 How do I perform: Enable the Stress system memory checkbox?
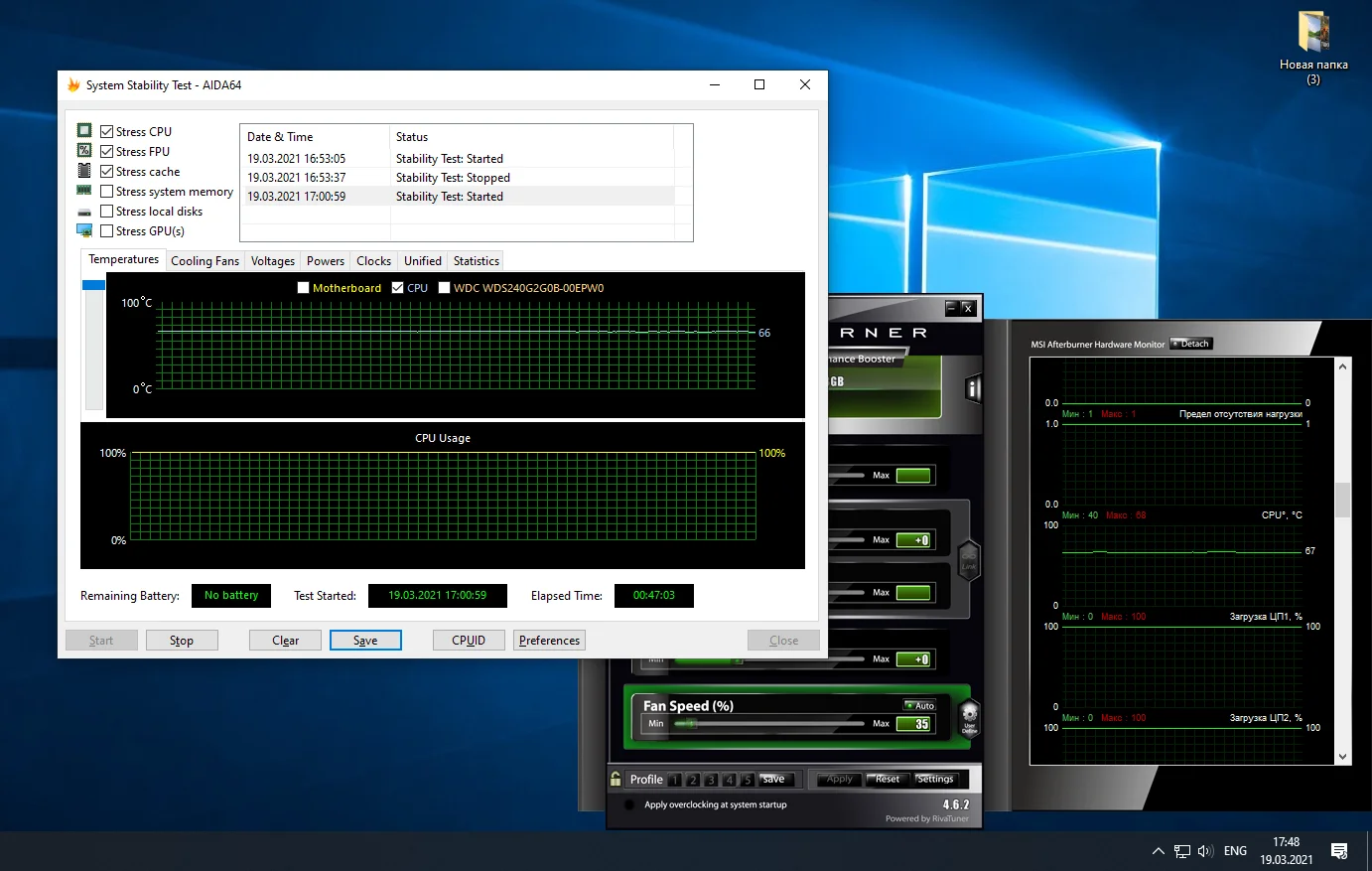coord(107,191)
